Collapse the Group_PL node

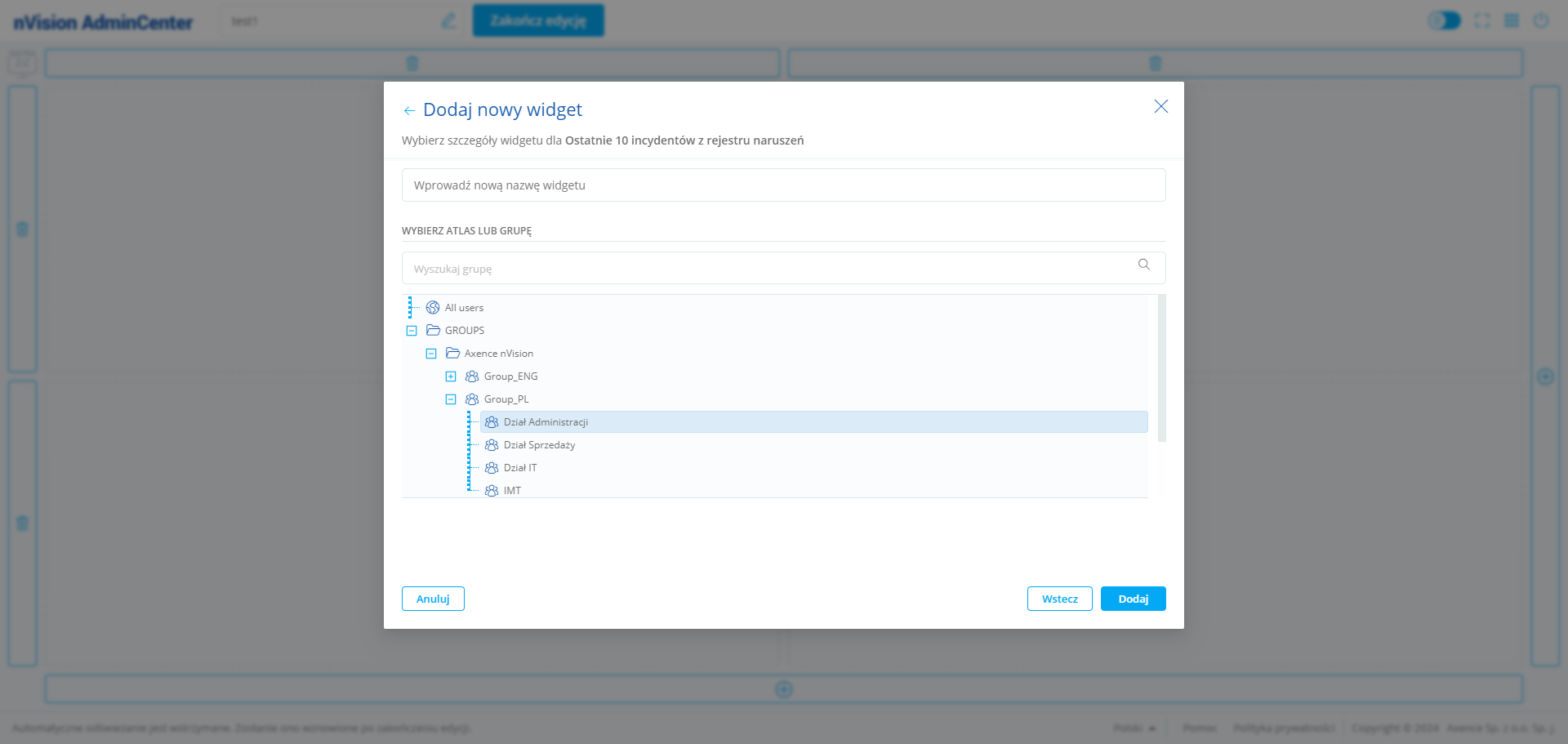(451, 399)
